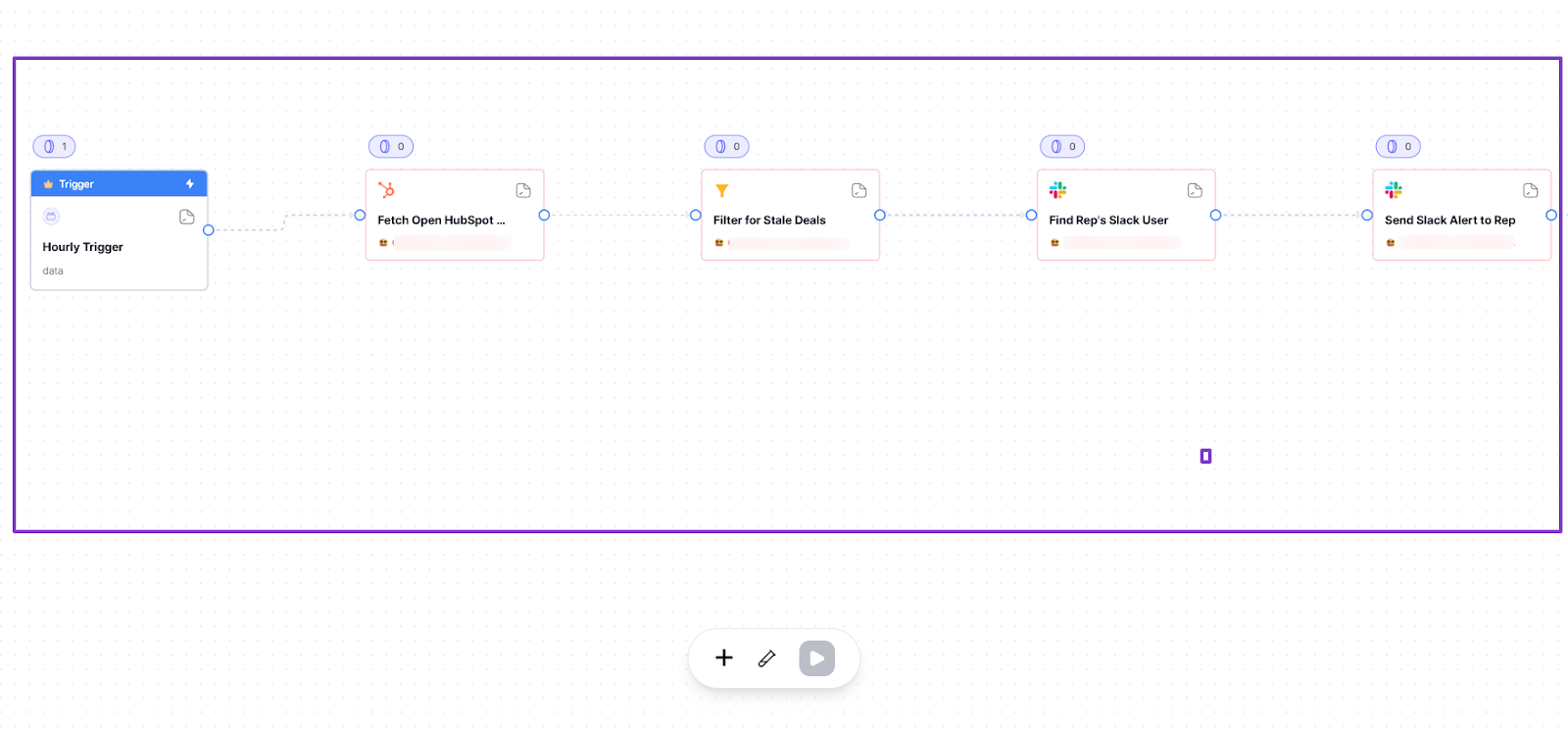Open the note icon on Fetch Open HubSpot node
Image resolution: width=1568 pixels, height=737 pixels.
click(x=523, y=190)
